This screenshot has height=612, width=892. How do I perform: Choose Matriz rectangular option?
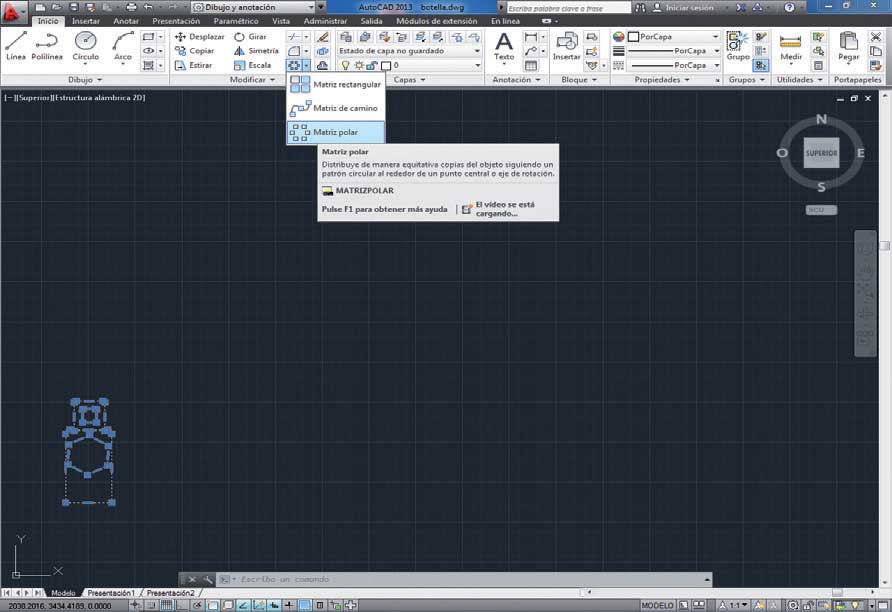[336, 84]
